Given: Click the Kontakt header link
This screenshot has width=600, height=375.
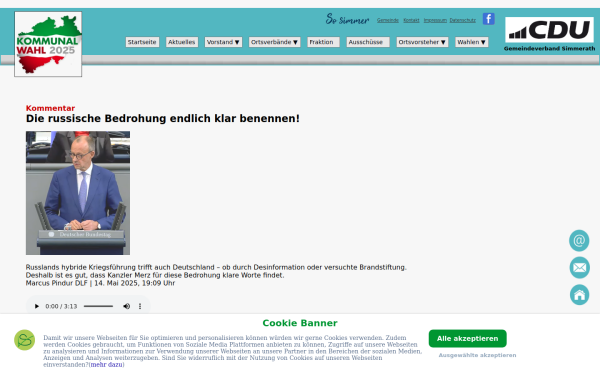Looking at the screenshot, I should point(411,20).
